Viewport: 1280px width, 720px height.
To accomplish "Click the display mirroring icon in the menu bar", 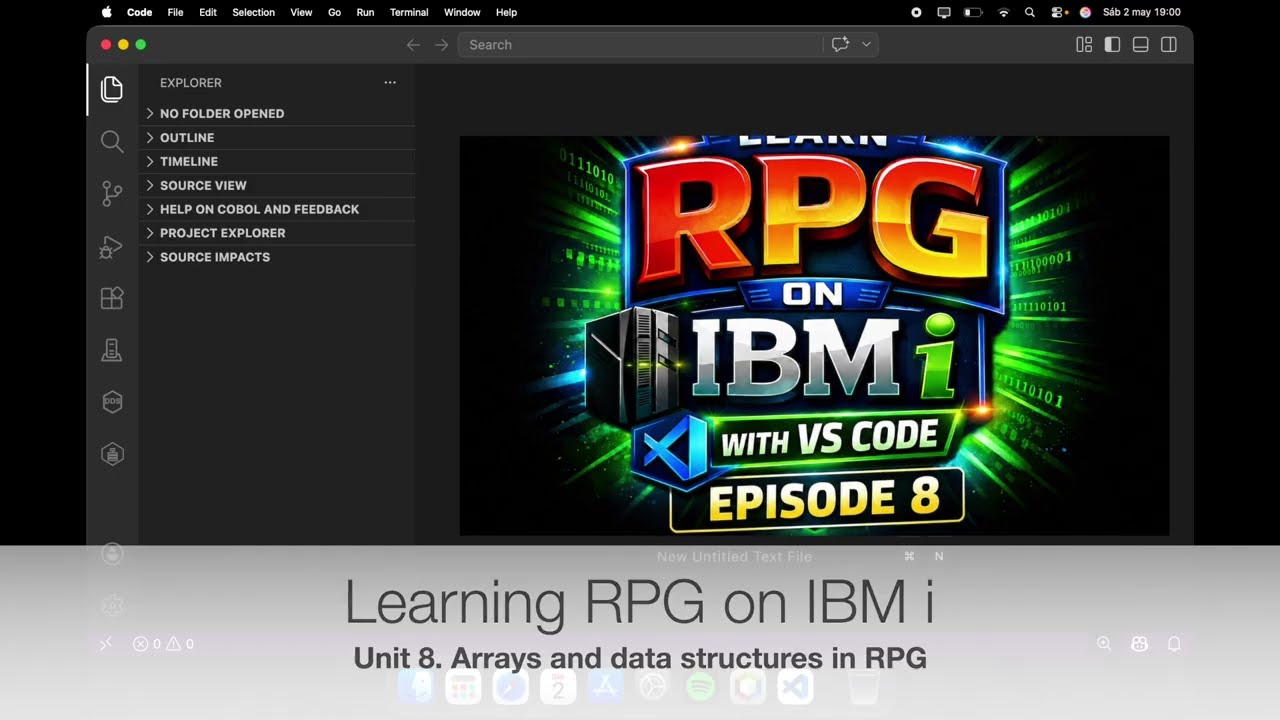I will 944,12.
